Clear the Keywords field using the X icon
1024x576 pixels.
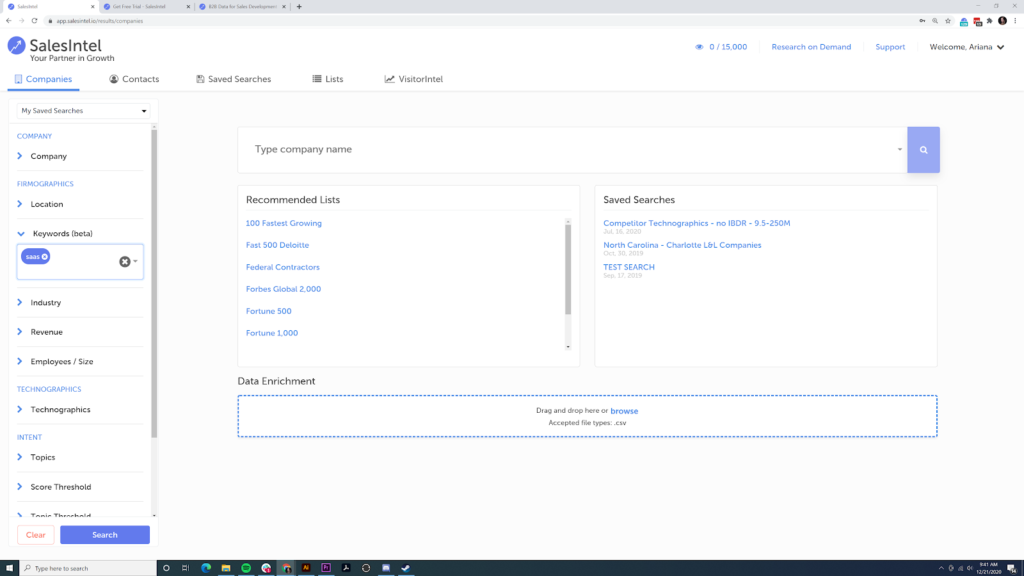pyautogui.click(x=124, y=261)
